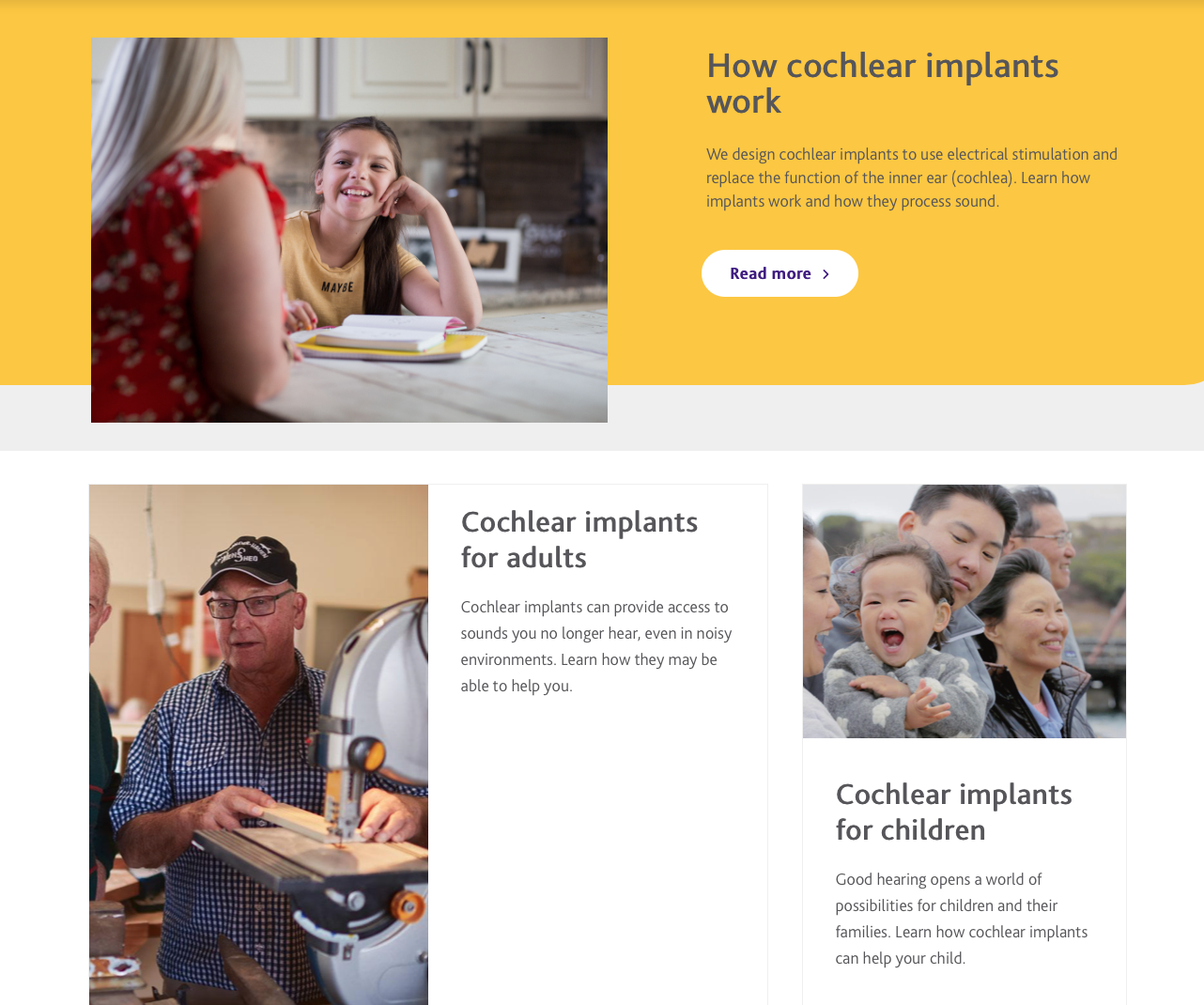Screen dimensions: 1204x1005
Task: Click the children card description text
Action: tap(962, 919)
